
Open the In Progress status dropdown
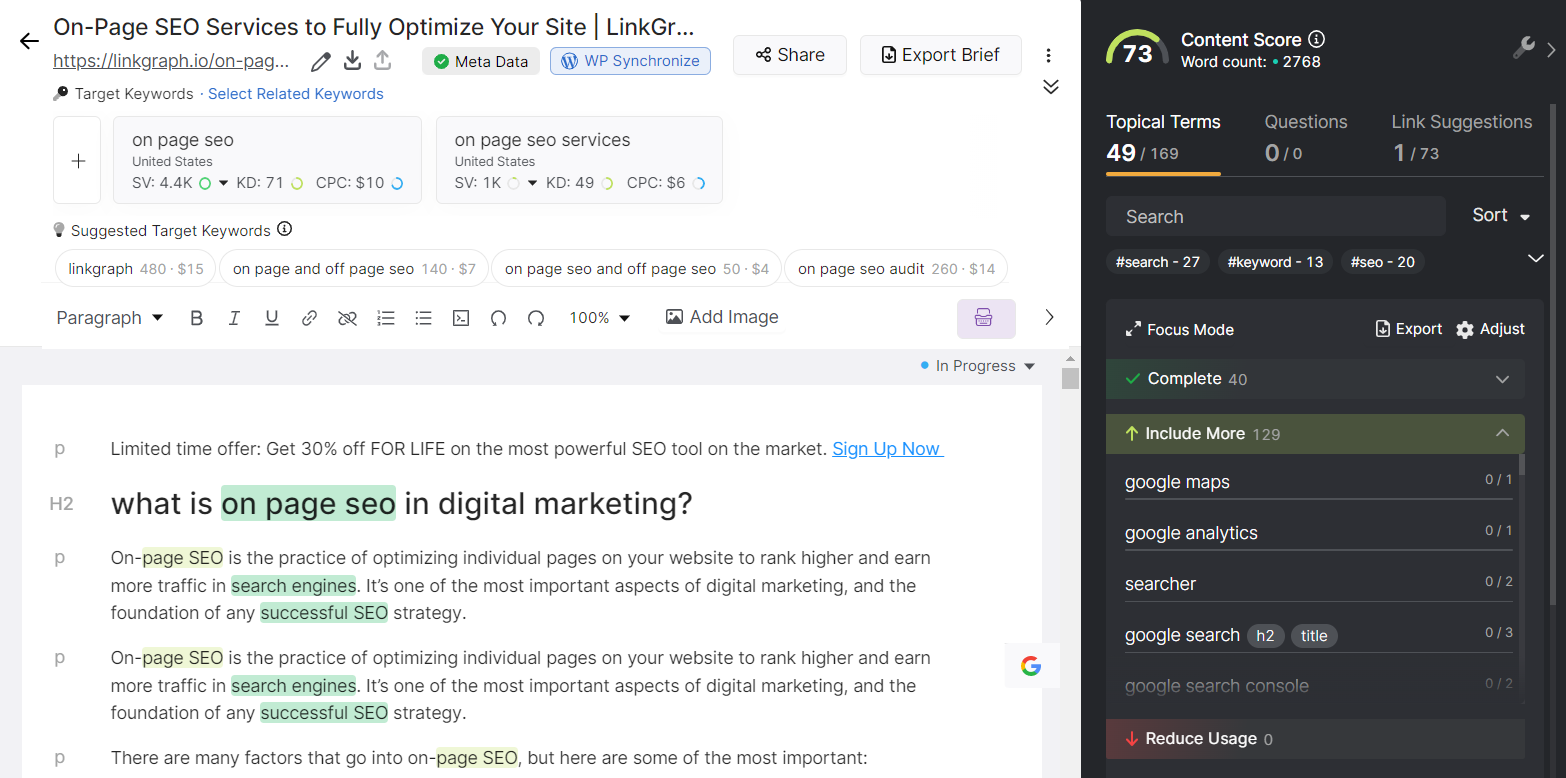click(978, 366)
